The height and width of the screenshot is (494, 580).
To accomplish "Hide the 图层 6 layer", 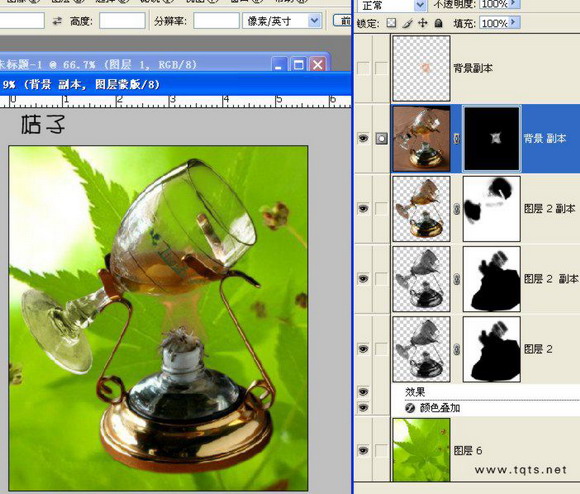I will 363,450.
